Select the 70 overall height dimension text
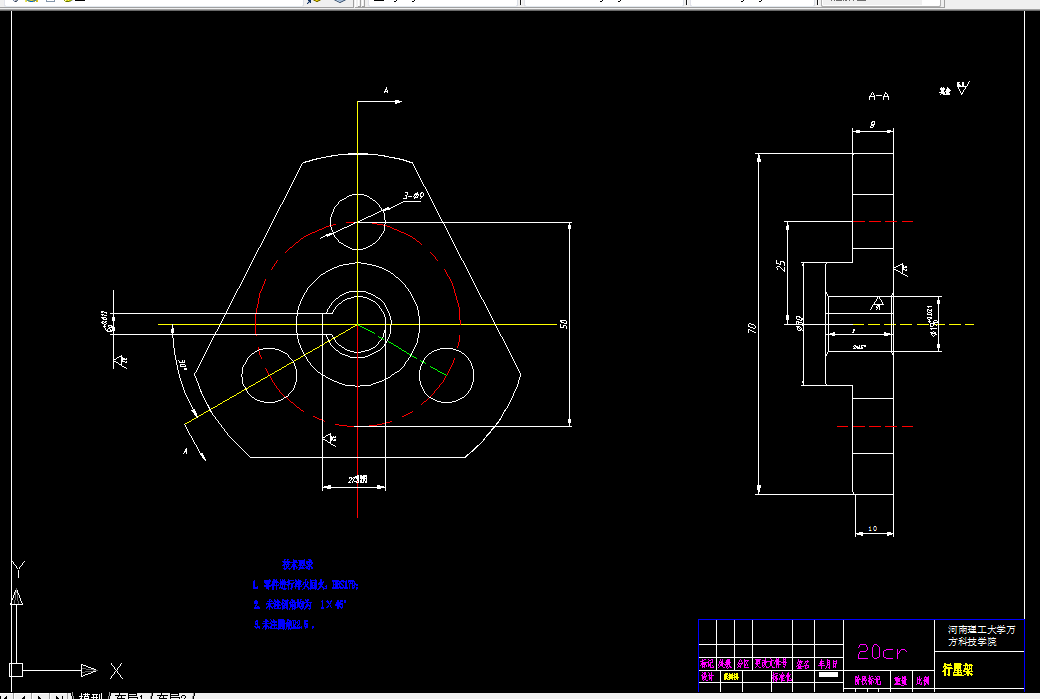The image size is (1040, 699). 752,328
